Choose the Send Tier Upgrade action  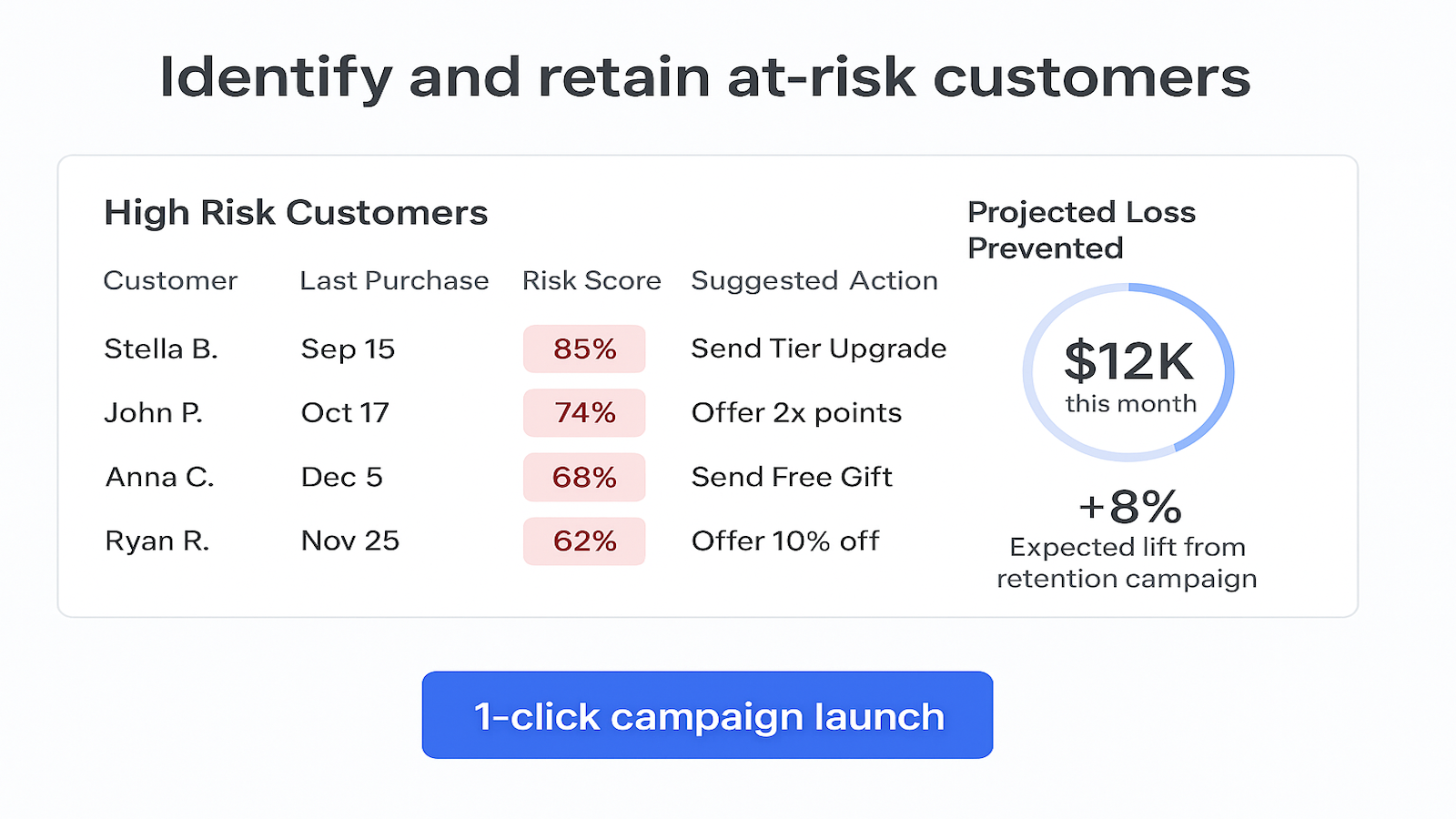[x=818, y=349]
